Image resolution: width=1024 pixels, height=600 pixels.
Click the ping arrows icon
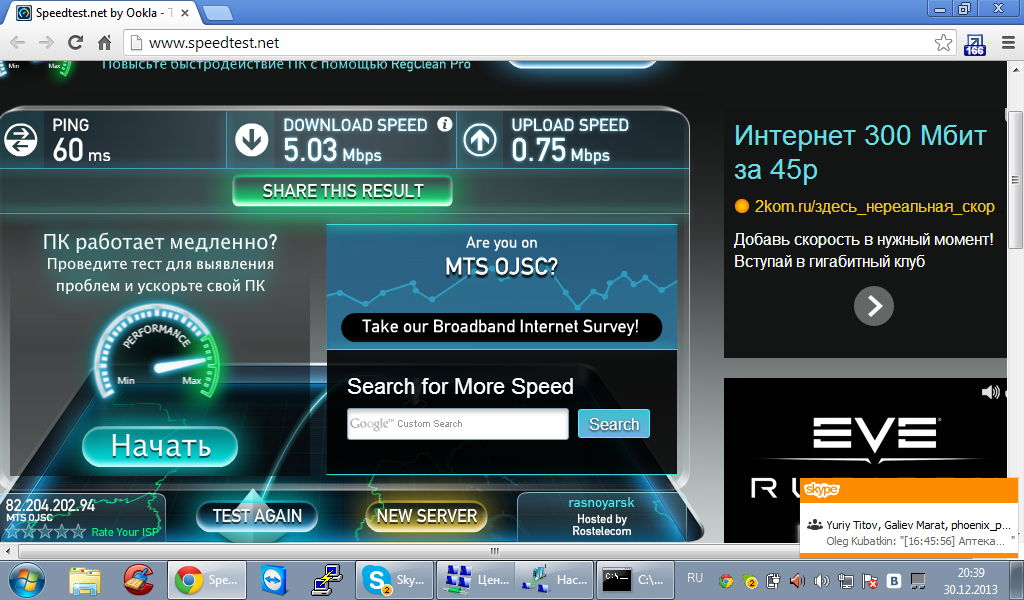(x=21, y=140)
